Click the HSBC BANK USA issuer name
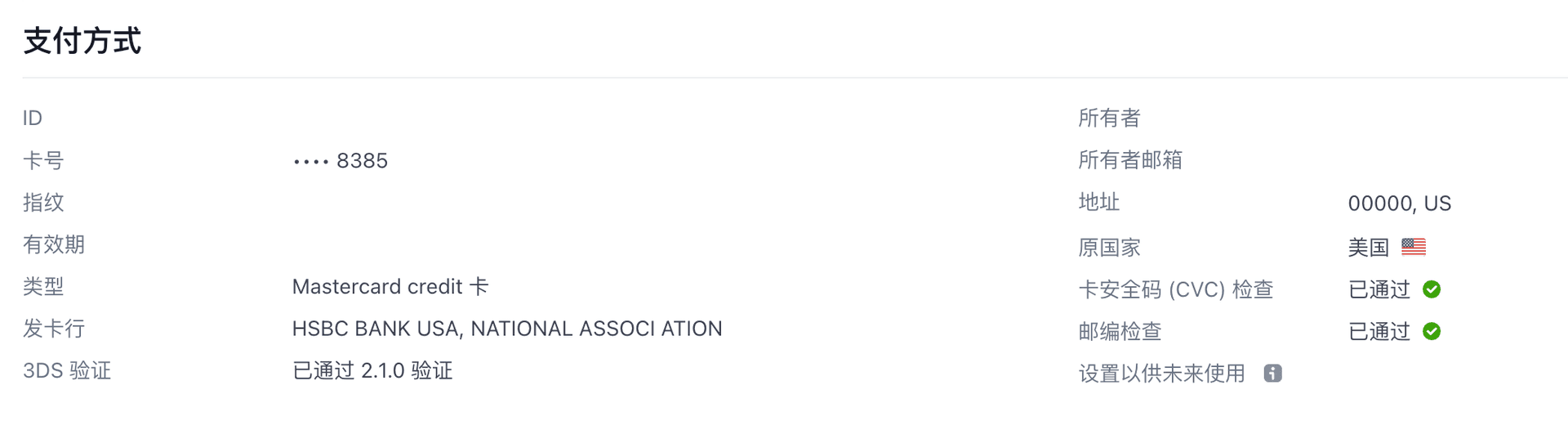Screen dimensions: 1568x430 (507, 329)
